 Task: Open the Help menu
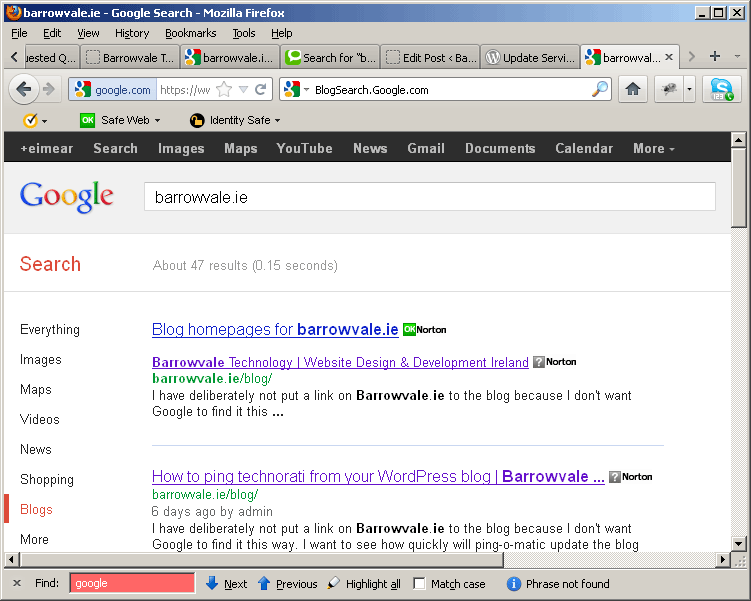[282, 33]
